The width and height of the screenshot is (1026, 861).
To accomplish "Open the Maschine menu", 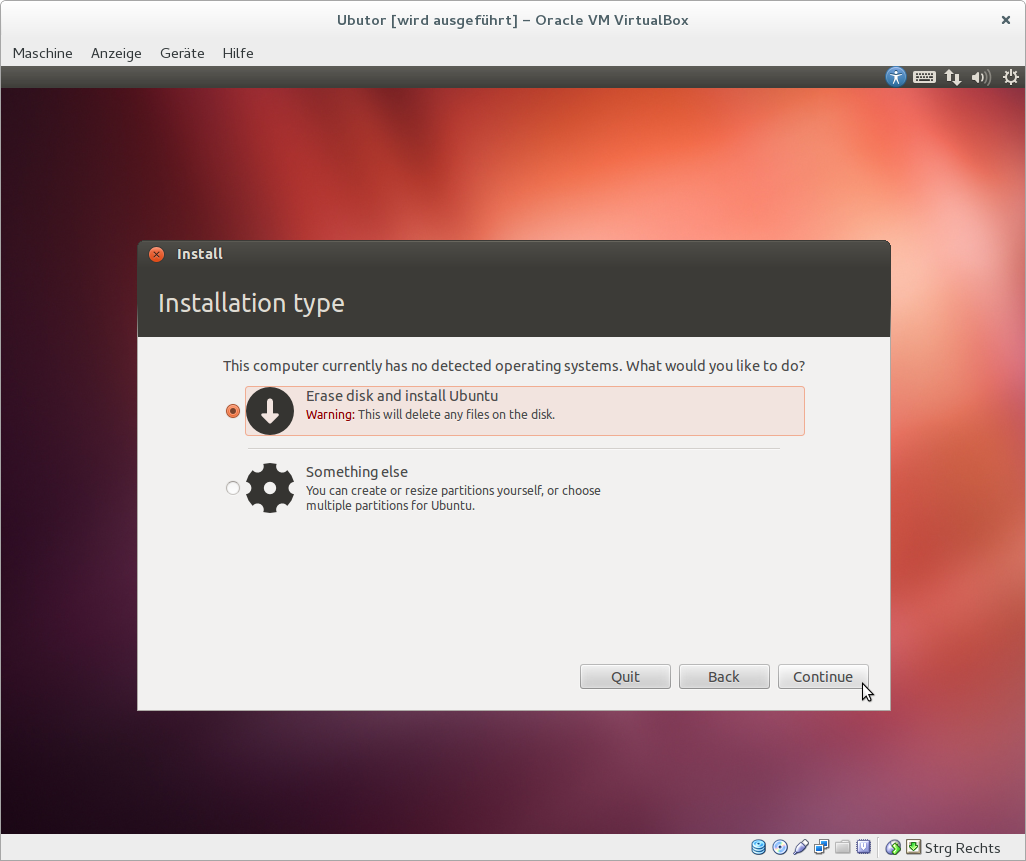I will (x=42, y=53).
